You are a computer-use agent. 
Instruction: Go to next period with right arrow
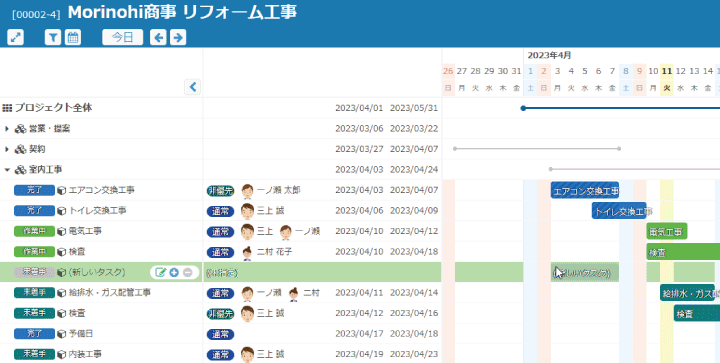(x=178, y=37)
